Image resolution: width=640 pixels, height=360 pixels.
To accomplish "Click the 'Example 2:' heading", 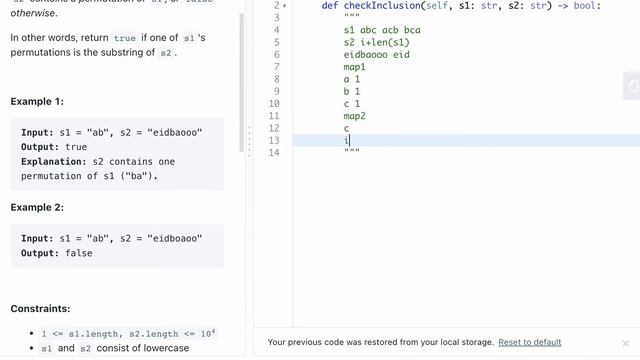I will click(x=37, y=207).
